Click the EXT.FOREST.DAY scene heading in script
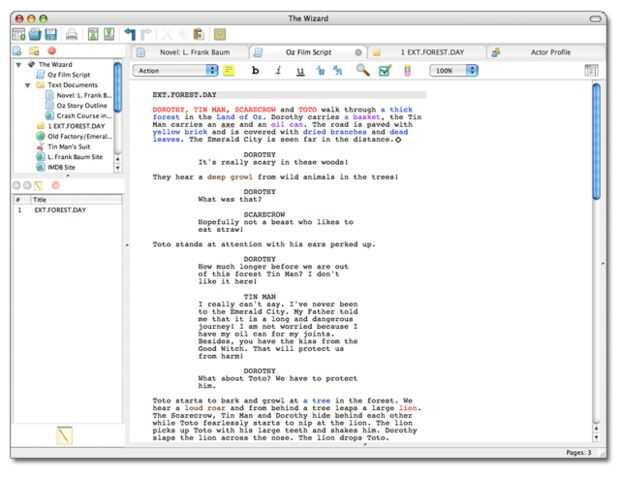Screen dimensions: 620x481 point(185,95)
